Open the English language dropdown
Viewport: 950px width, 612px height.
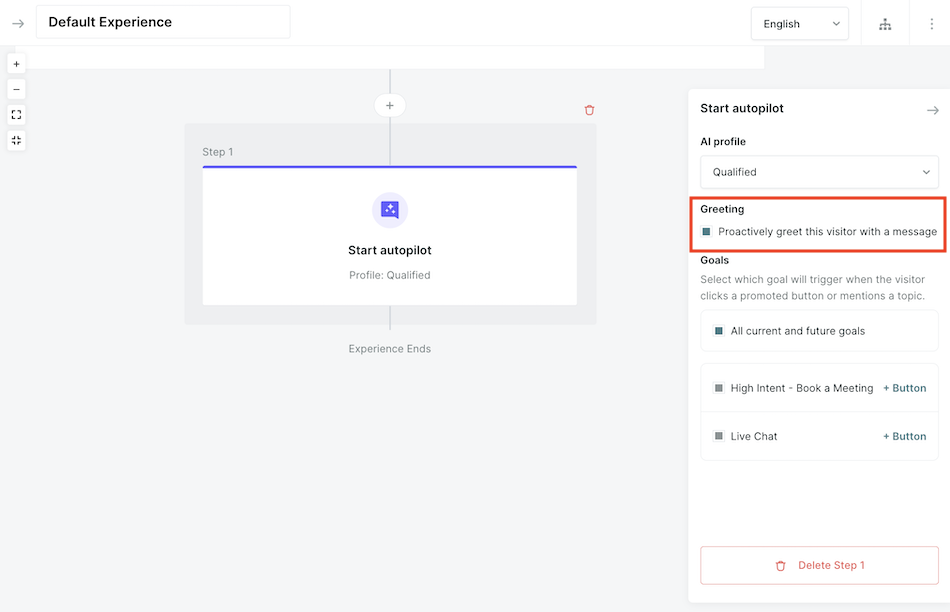[800, 24]
